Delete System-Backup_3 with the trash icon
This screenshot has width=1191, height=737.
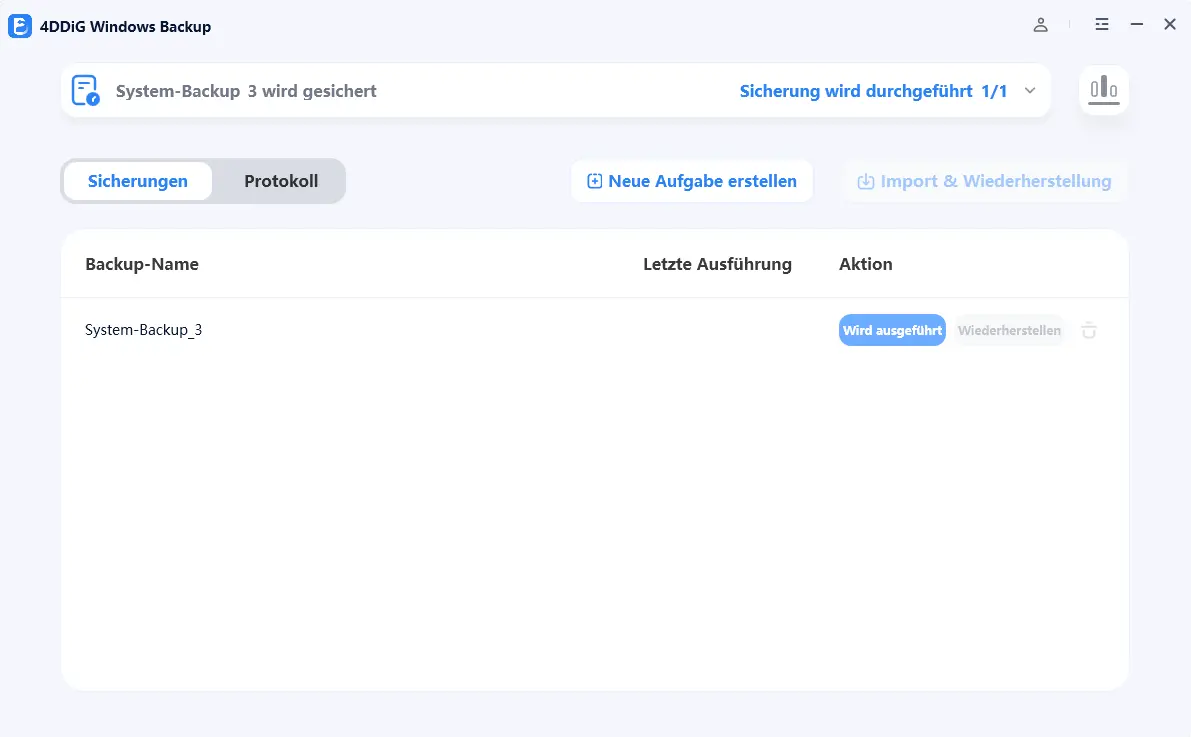[1089, 330]
